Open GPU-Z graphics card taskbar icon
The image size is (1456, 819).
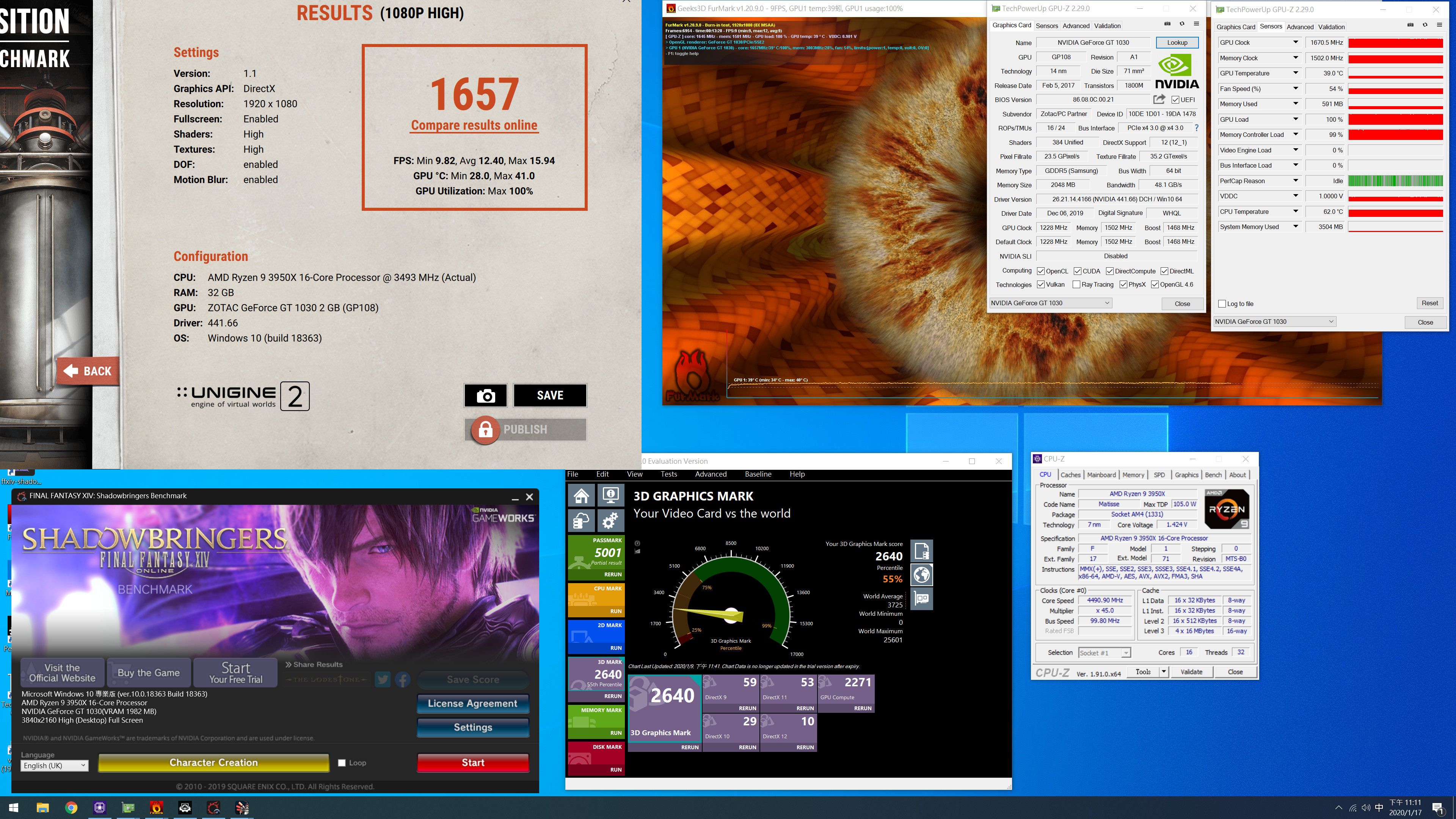[x=128, y=808]
